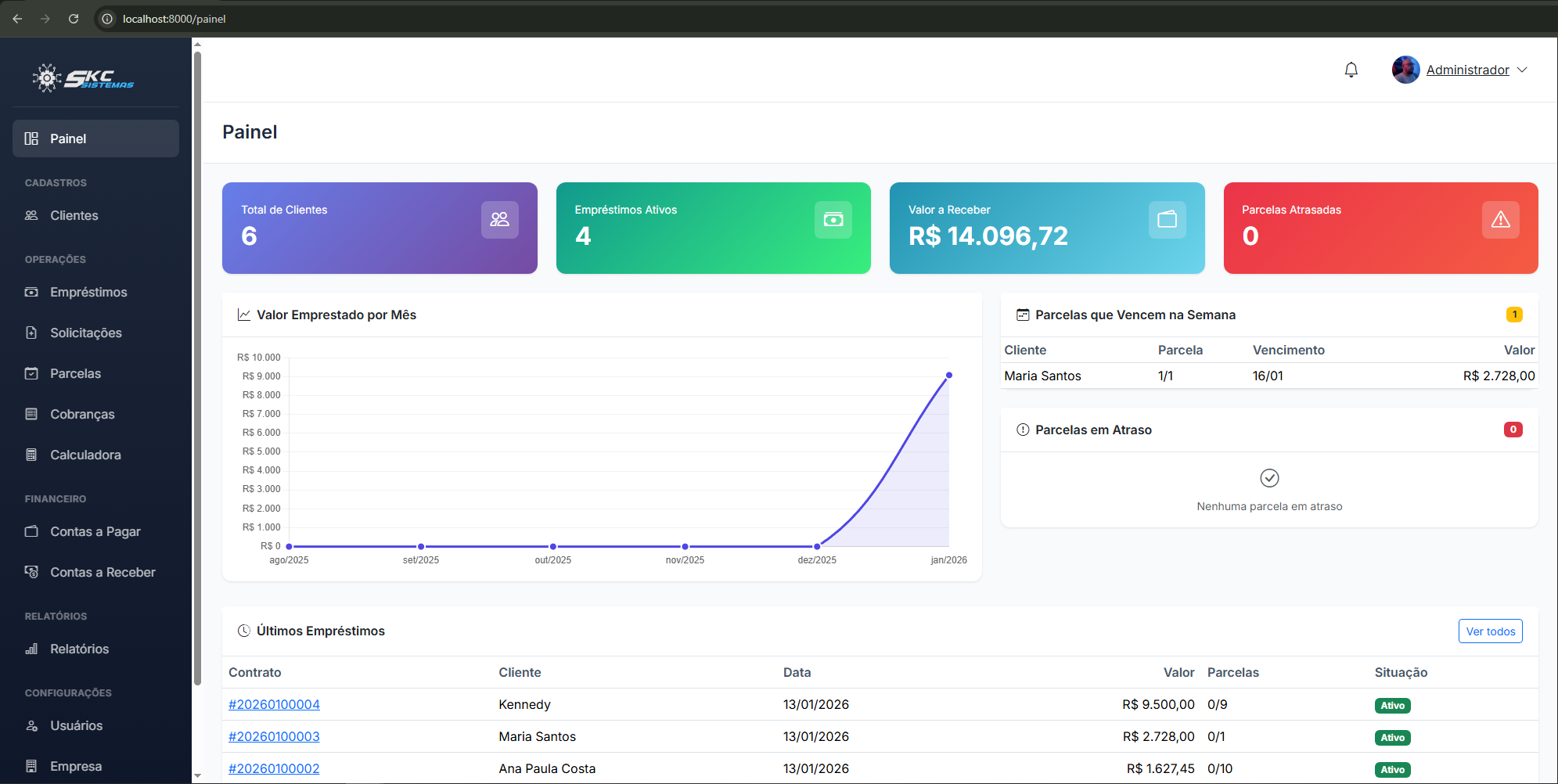The height and width of the screenshot is (784, 1558).
Task: Go back using the browser back arrow
Action: (17, 19)
